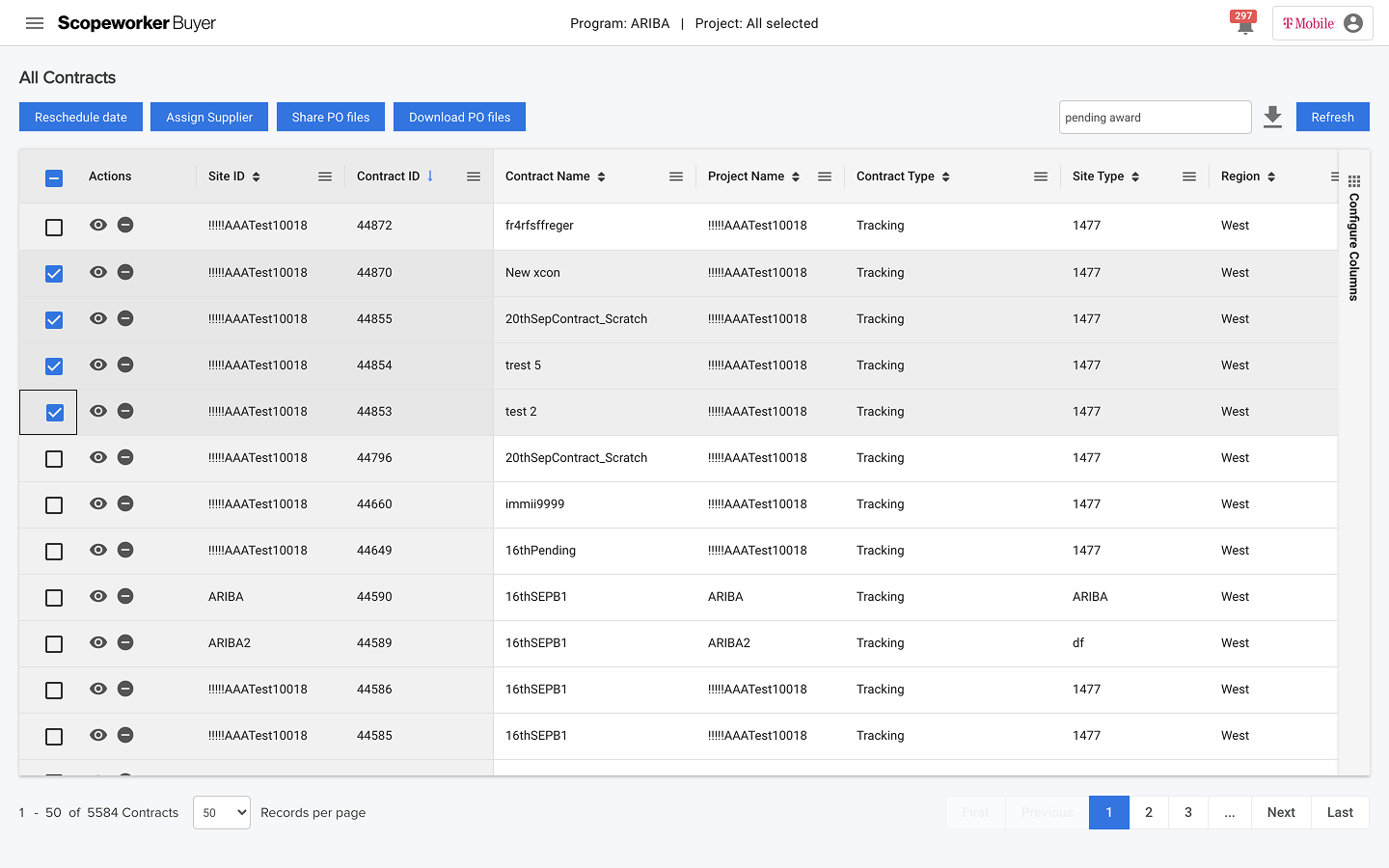Sort by the Region column header
1389x868 pixels.
(x=1248, y=176)
